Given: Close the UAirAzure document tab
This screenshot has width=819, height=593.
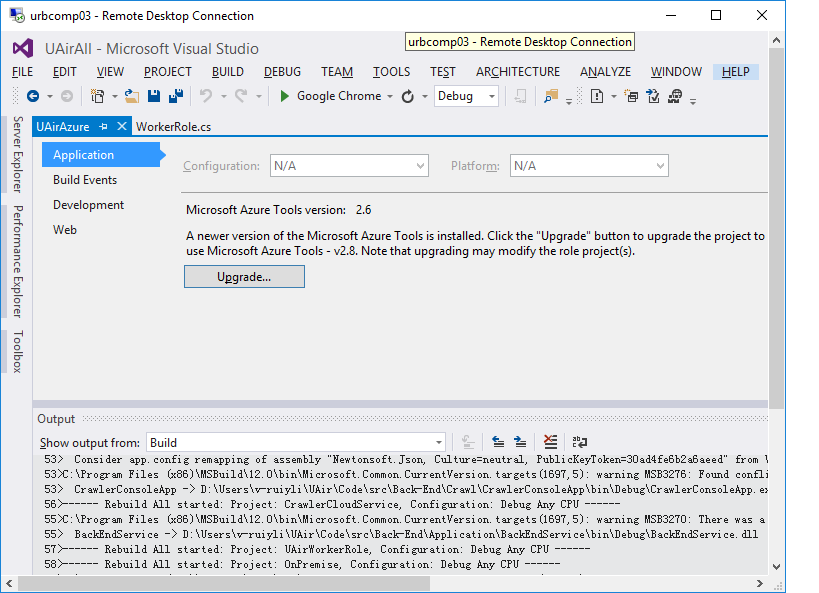Looking at the screenshot, I should tap(122, 127).
